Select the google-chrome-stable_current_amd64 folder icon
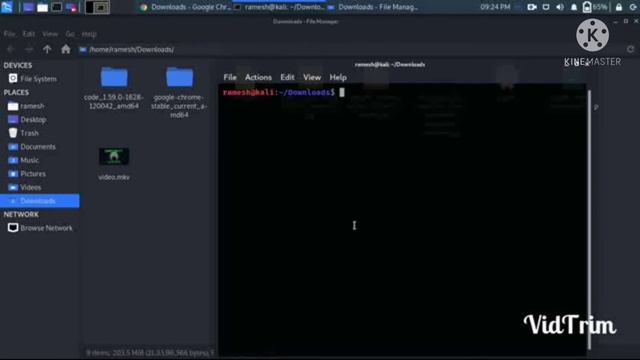The width and height of the screenshot is (640, 360). pyautogui.click(x=180, y=77)
